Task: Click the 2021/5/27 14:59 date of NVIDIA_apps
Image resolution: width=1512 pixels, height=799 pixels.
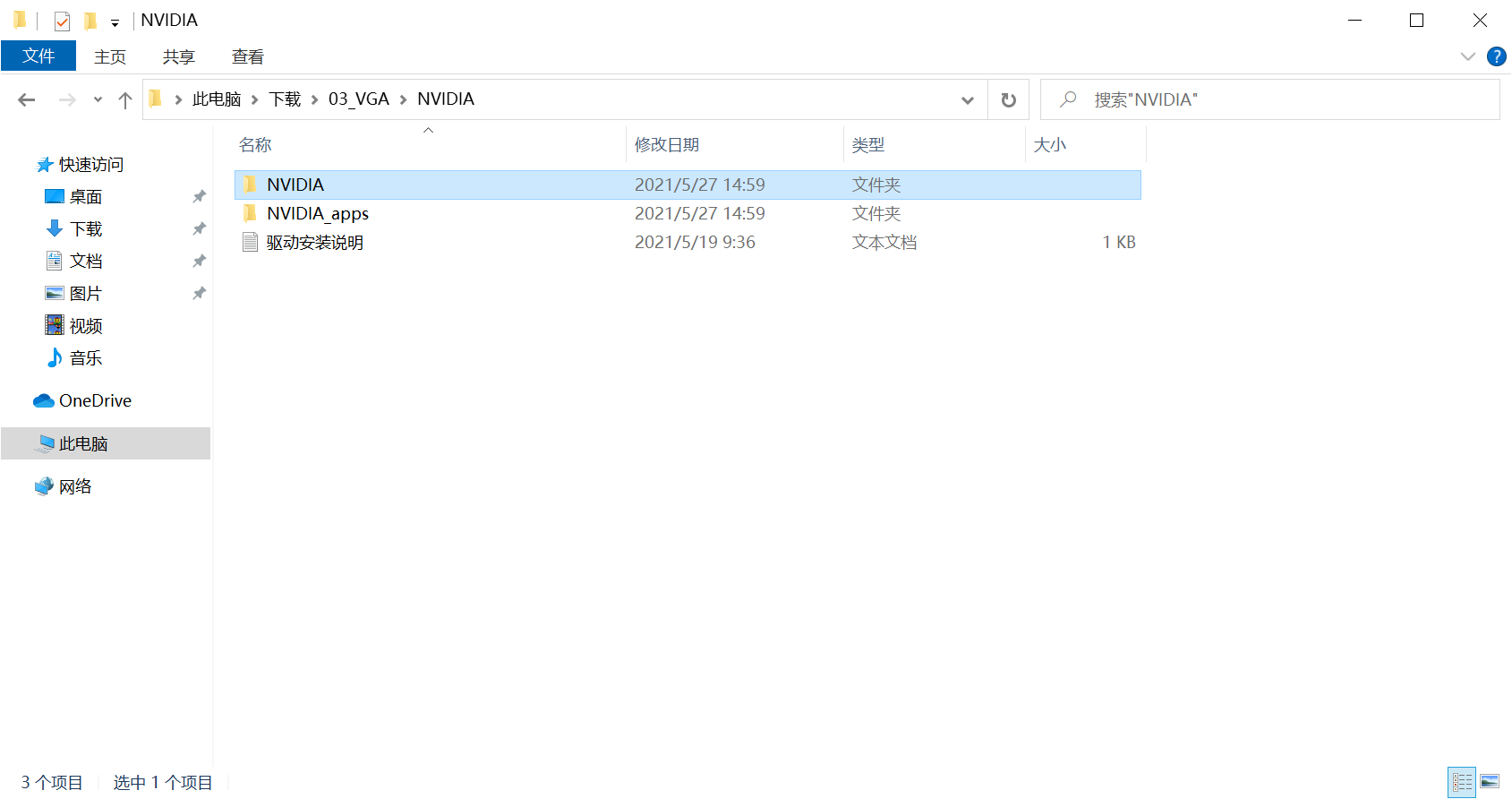Action: pos(700,213)
